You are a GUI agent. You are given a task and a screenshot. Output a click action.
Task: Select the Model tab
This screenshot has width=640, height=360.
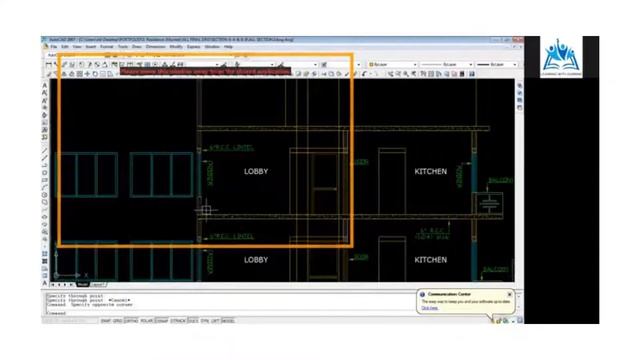click(x=82, y=284)
